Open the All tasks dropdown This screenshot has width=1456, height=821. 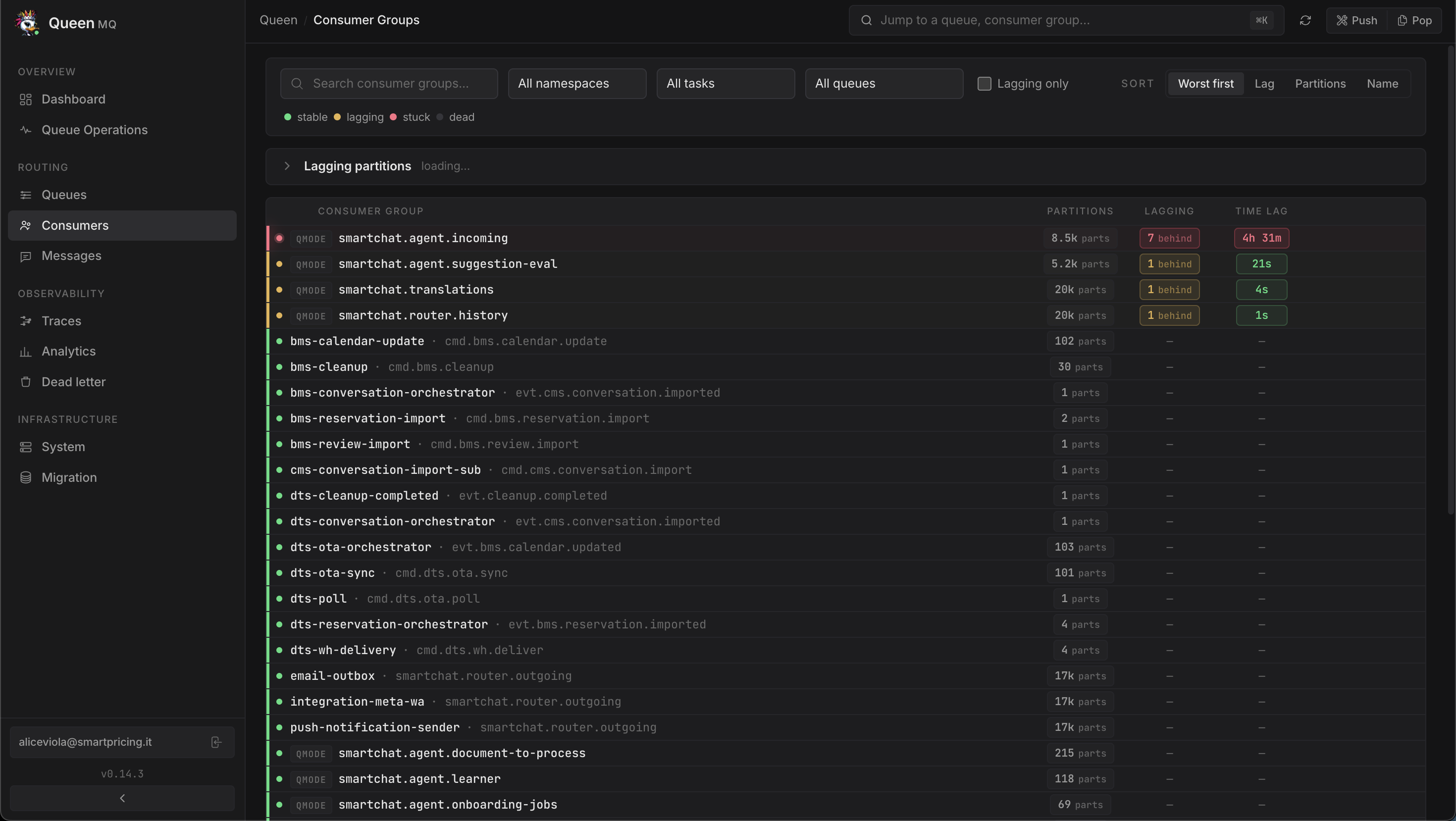(726, 84)
